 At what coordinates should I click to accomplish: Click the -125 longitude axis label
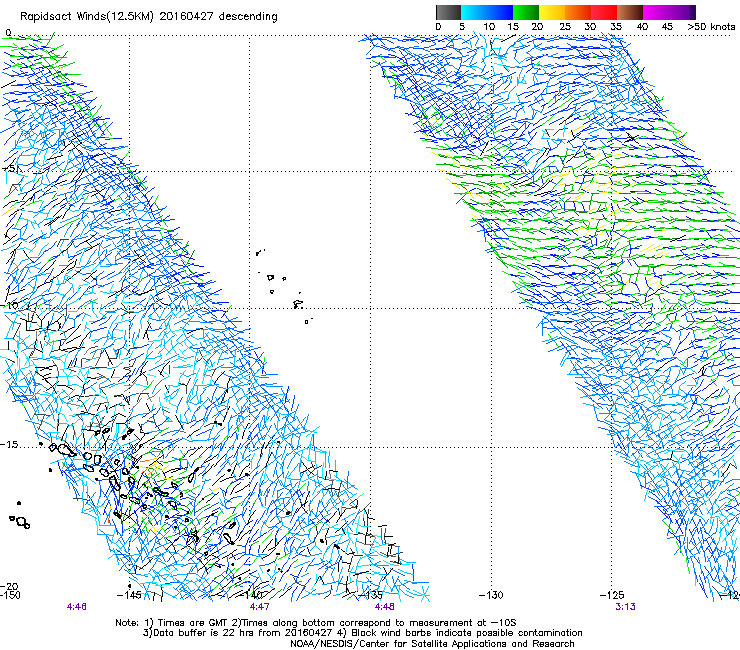tap(612, 595)
